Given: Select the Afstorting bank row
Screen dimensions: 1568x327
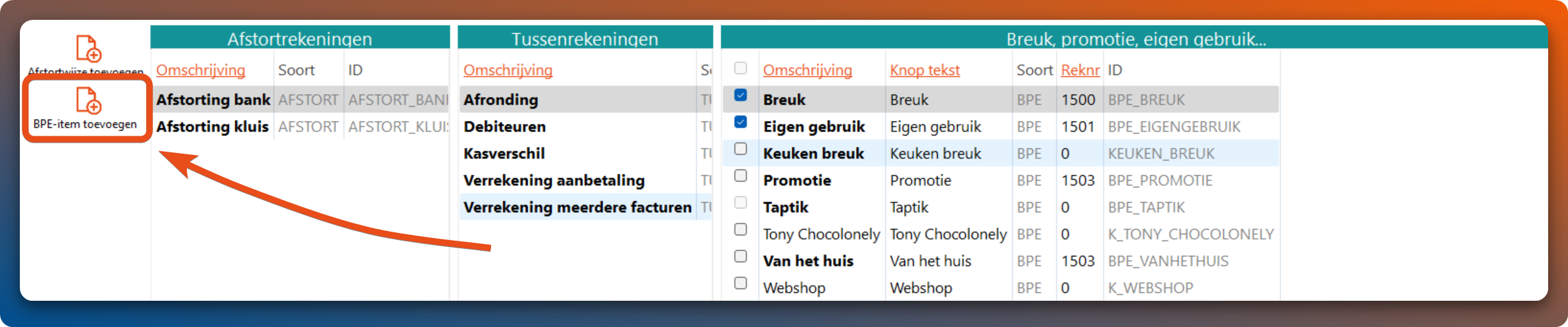Looking at the screenshot, I should [x=213, y=100].
